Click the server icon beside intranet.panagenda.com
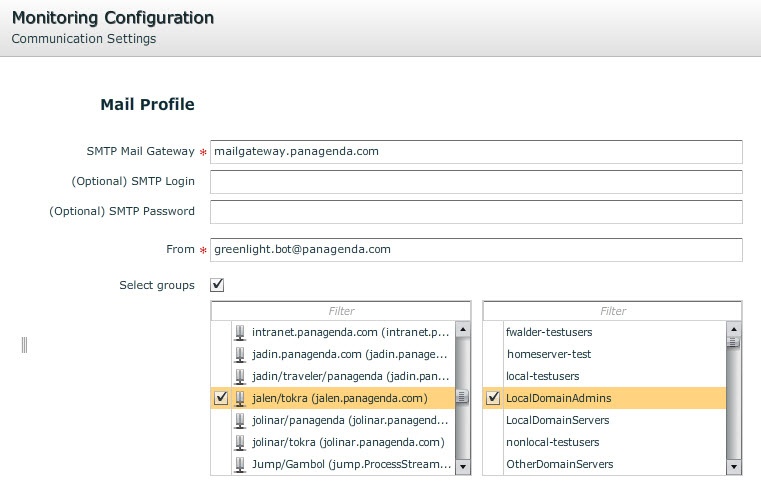 tap(240, 332)
